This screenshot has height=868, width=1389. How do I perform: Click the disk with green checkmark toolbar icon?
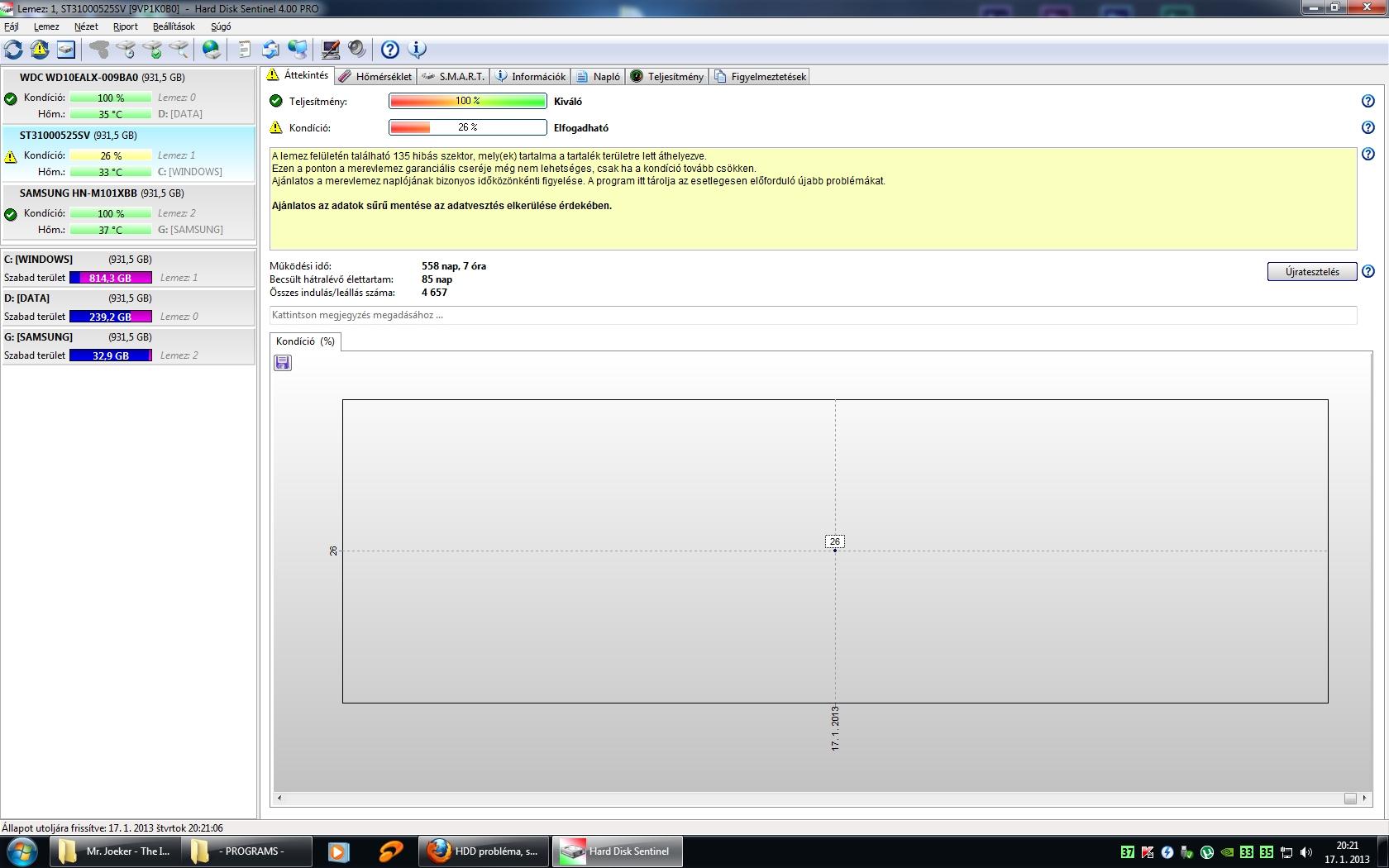pyautogui.click(x=152, y=50)
